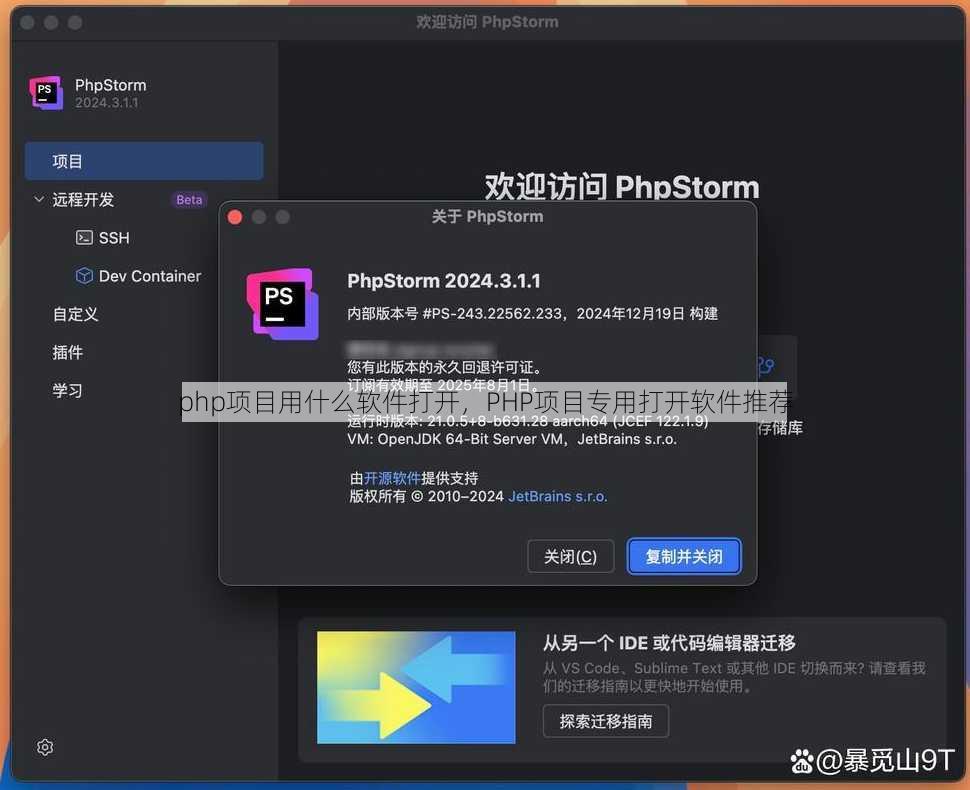Image resolution: width=970 pixels, height=790 pixels.
Task: Click the 远程开发 label
Action: (83, 199)
